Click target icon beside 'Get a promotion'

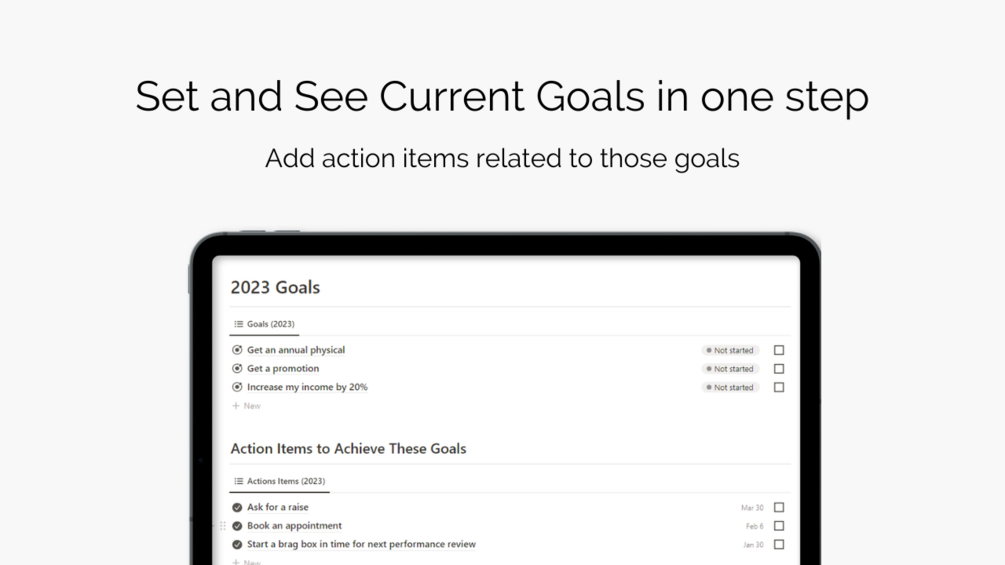click(x=237, y=369)
